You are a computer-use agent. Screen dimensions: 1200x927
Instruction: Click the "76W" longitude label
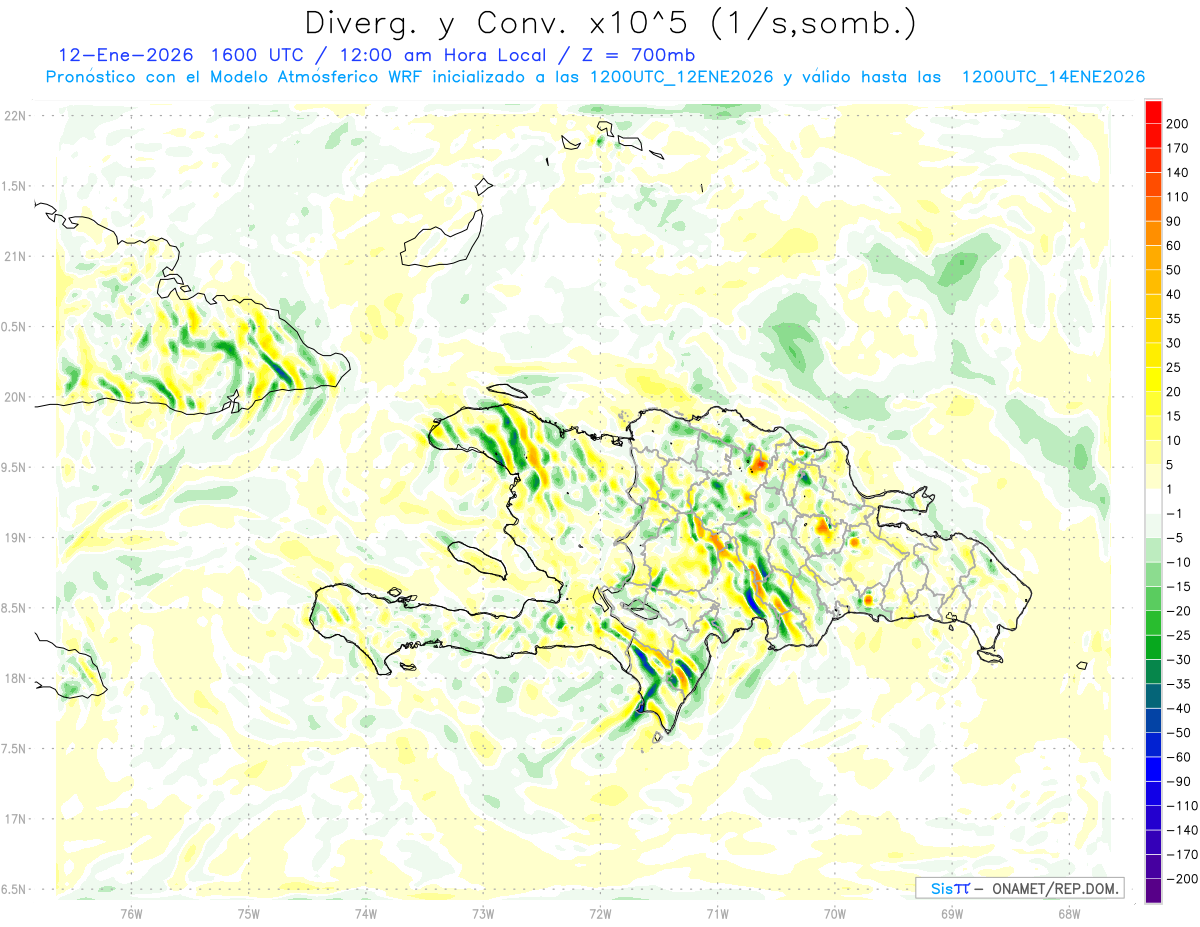tap(131, 913)
